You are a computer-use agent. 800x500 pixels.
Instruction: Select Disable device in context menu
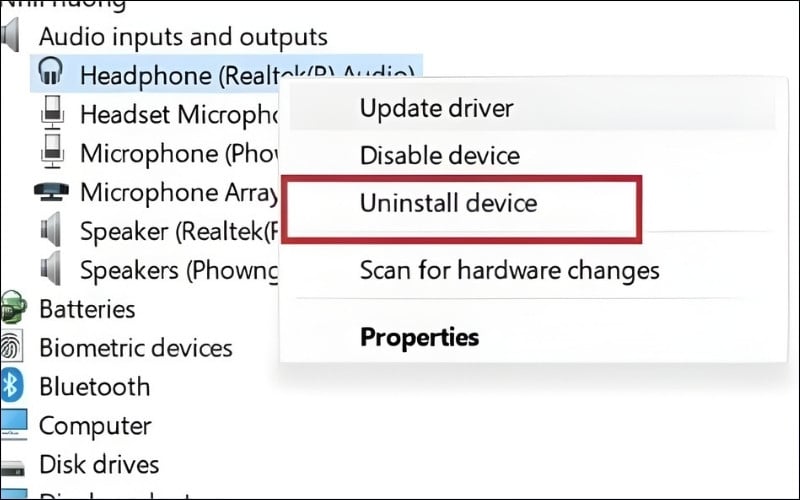439,156
